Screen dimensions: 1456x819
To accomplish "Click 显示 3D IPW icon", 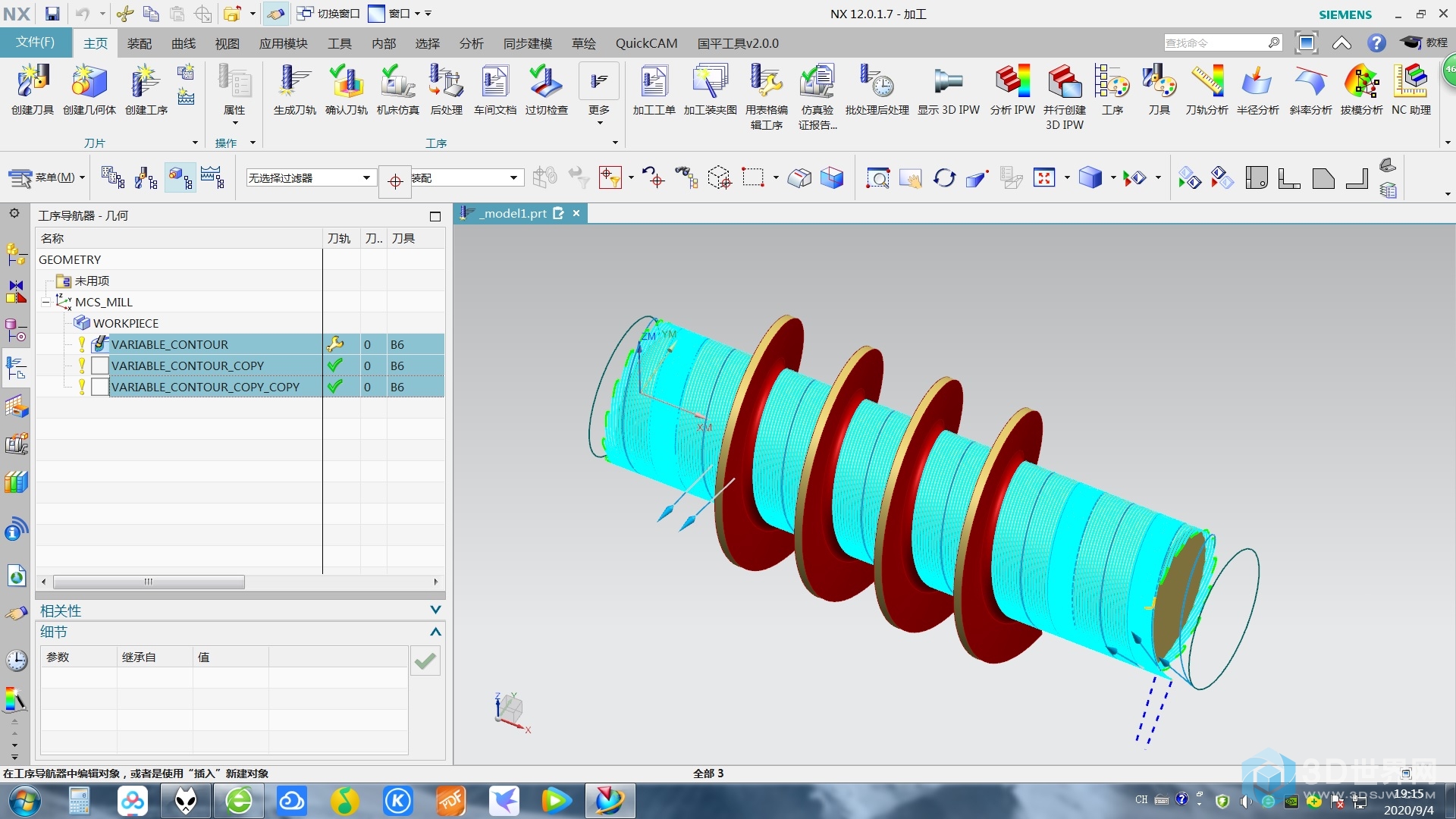I will coord(948,82).
